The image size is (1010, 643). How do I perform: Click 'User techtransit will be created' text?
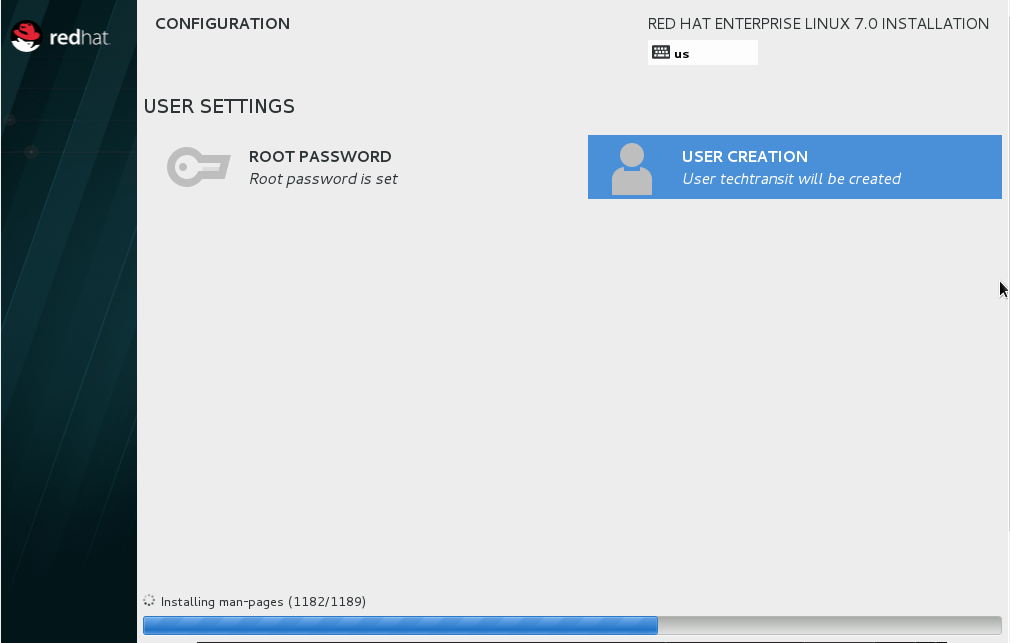pyautogui.click(x=792, y=179)
